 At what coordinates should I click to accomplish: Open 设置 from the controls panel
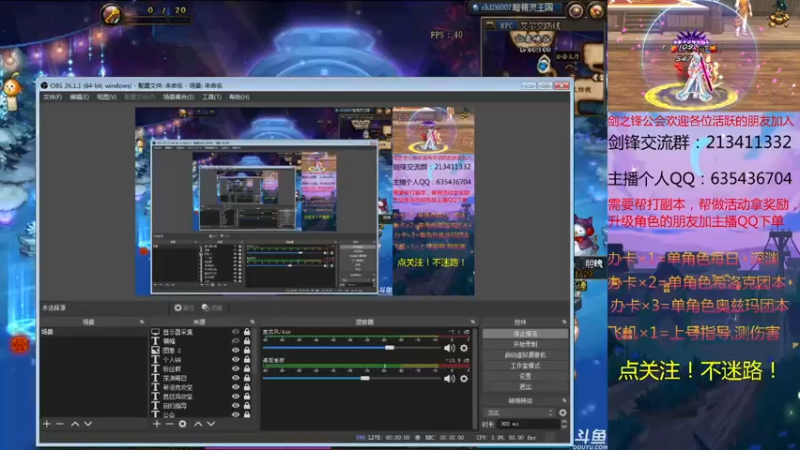(x=525, y=376)
